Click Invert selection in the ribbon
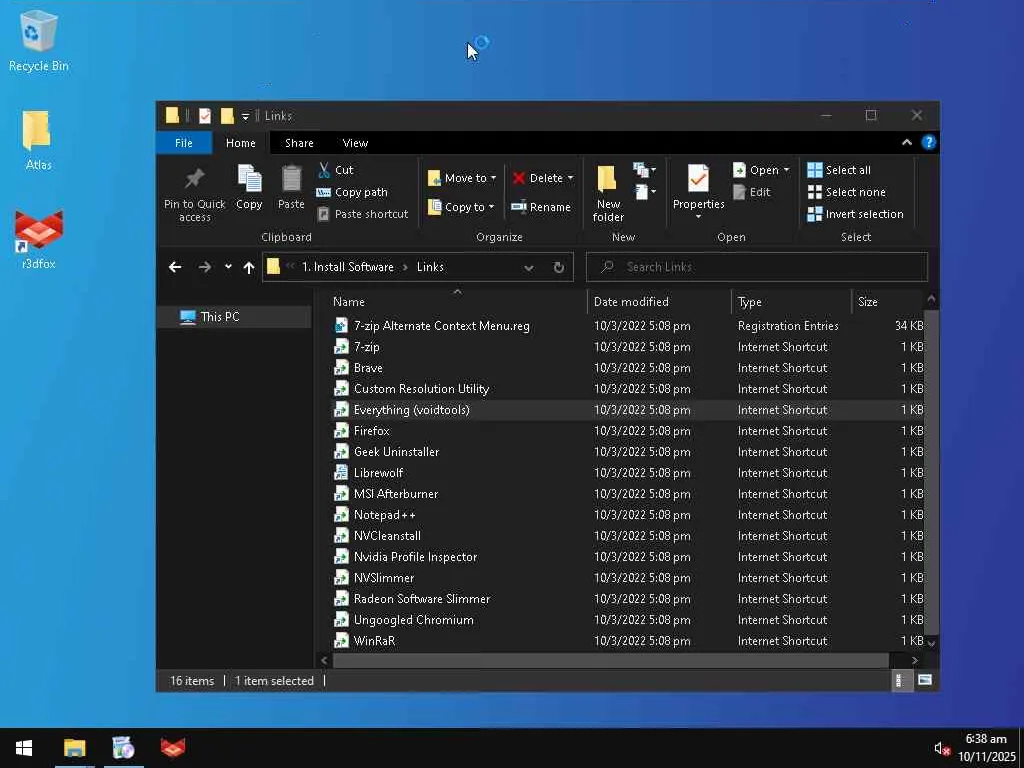The image size is (1024, 768). click(856, 214)
